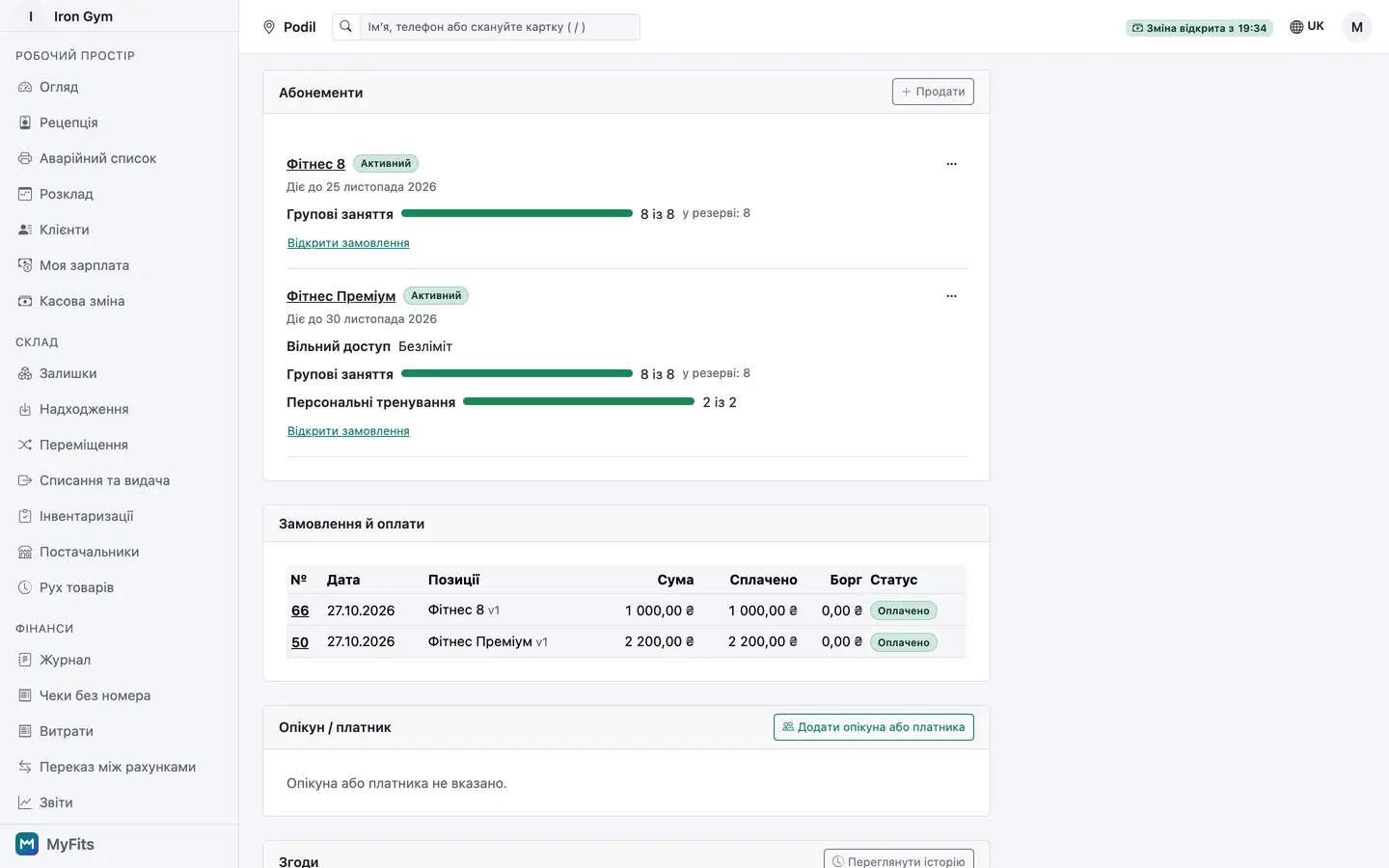The width and height of the screenshot is (1389, 868).
Task: Open order number 66 link
Action: pyautogui.click(x=300, y=610)
